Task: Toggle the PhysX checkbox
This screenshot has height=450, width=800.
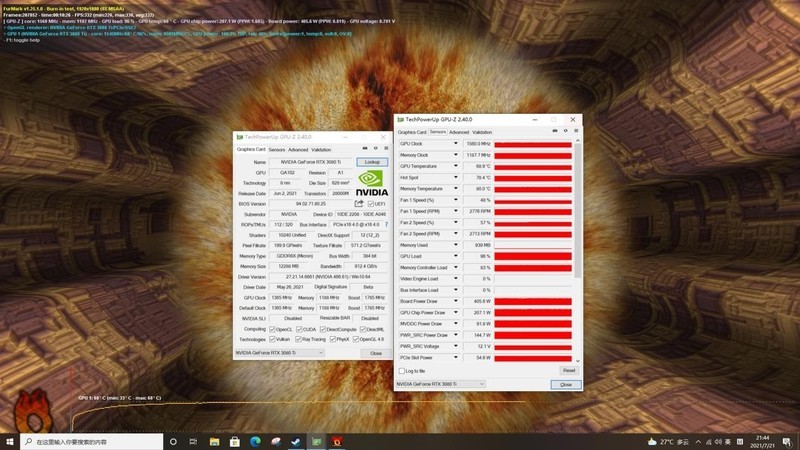Action: click(x=333, y=339)
